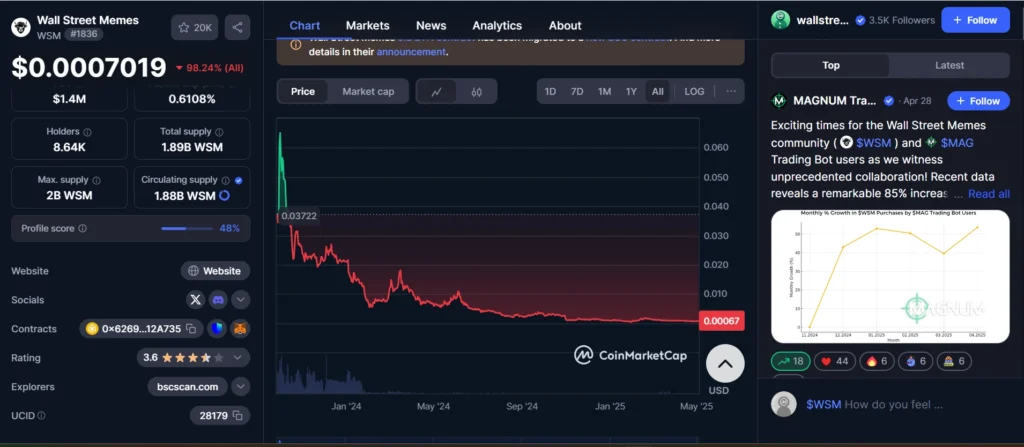
Task: Click the $WSM ticker in post
Action: coord(873,142)
